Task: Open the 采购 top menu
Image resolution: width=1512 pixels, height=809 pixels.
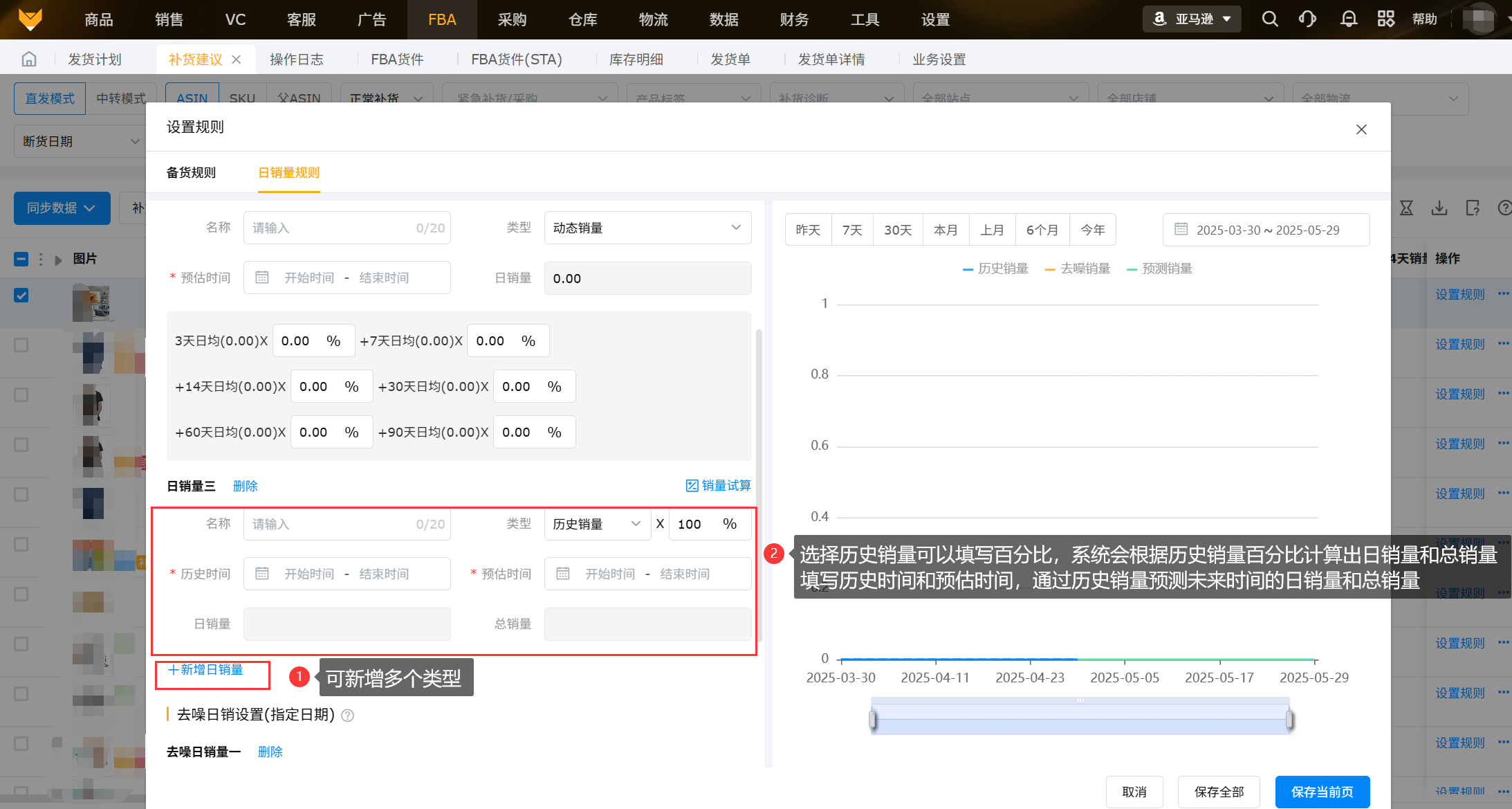Action: point(512,19)
